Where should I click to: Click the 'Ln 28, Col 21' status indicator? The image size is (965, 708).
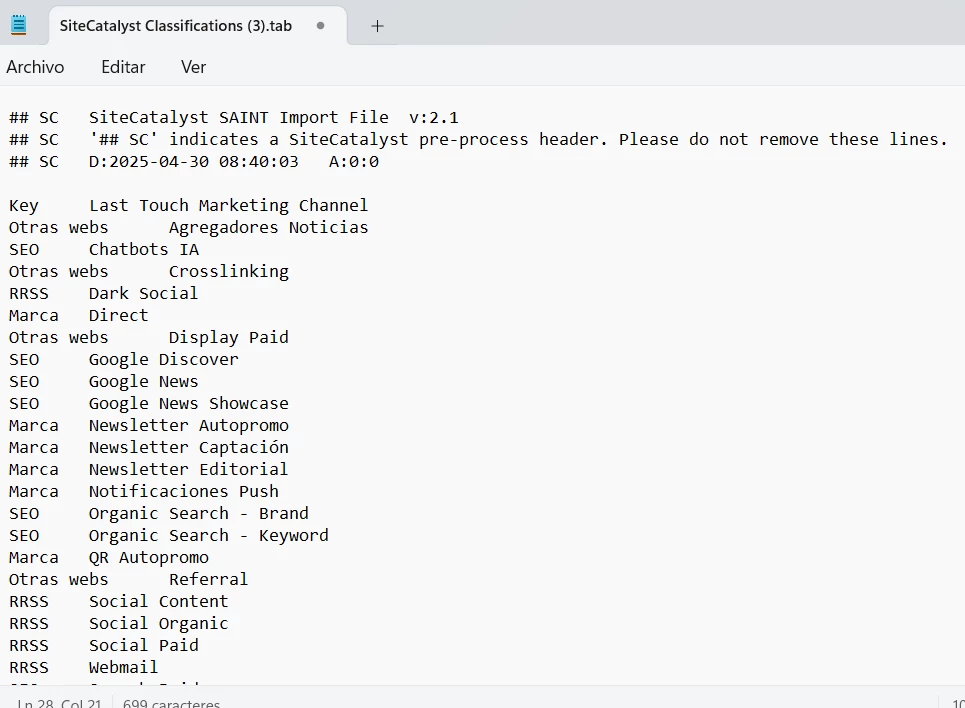[x=59, y=703]
